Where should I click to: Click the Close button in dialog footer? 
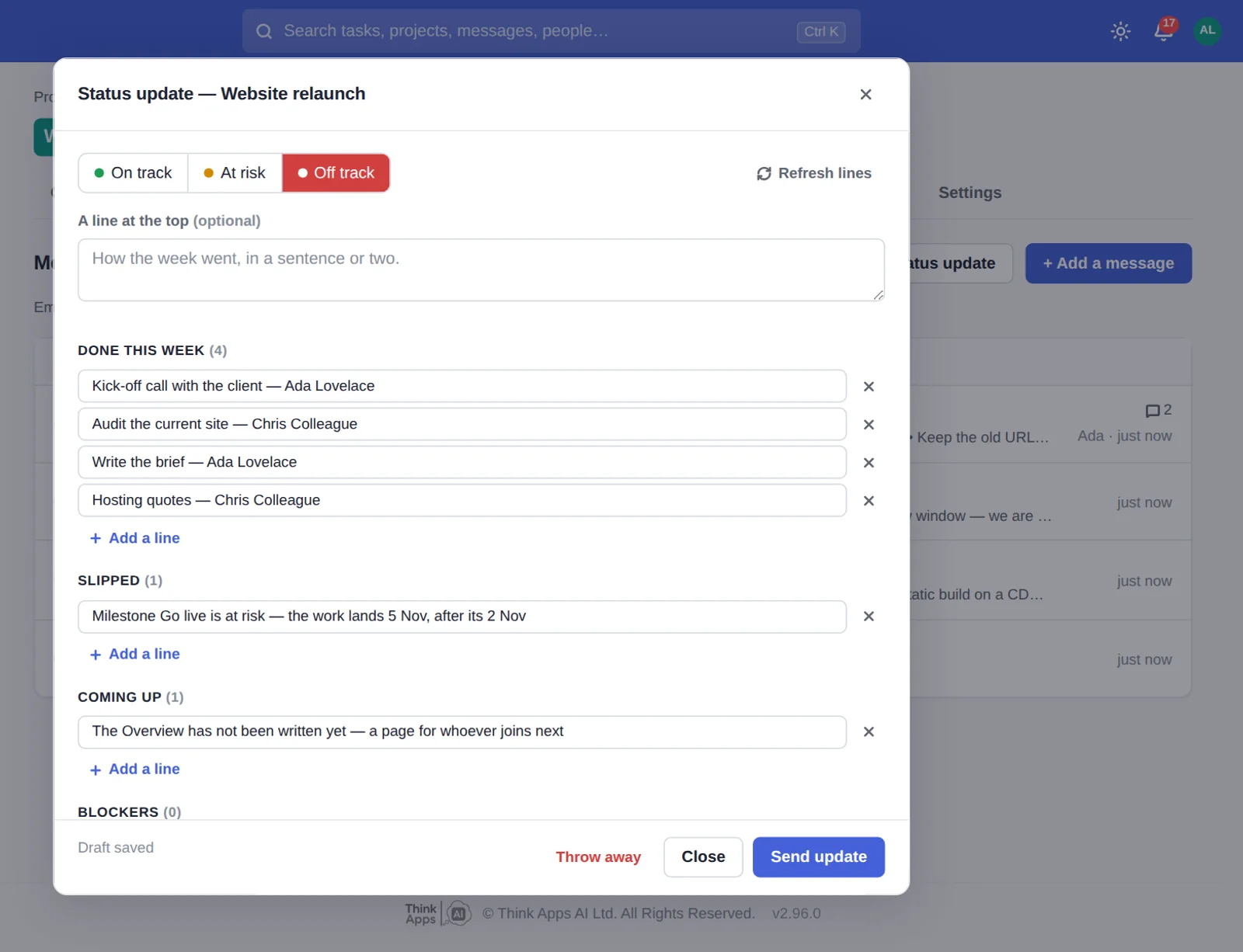point(703,857)
